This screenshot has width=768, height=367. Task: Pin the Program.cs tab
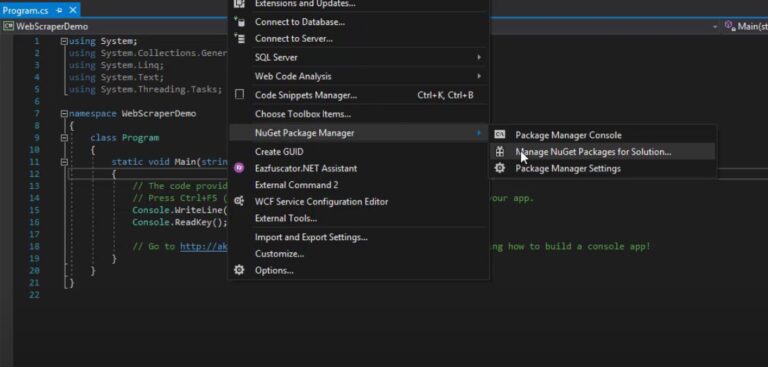pos(59,10)
